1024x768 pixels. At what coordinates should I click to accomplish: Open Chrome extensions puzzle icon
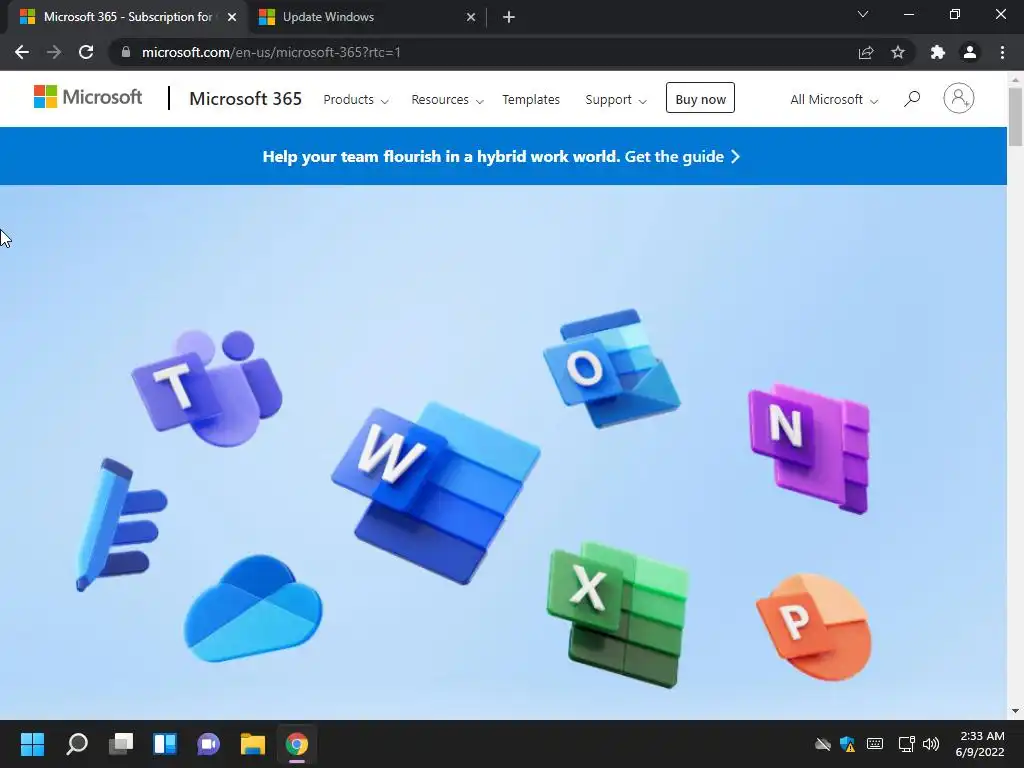click(938, 52)
